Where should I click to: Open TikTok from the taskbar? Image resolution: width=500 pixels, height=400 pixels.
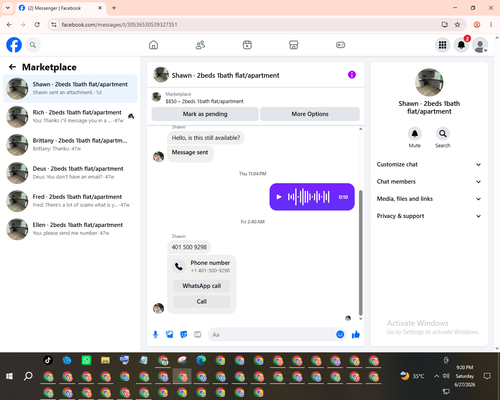pyautogui.click(x=48, y=360)
